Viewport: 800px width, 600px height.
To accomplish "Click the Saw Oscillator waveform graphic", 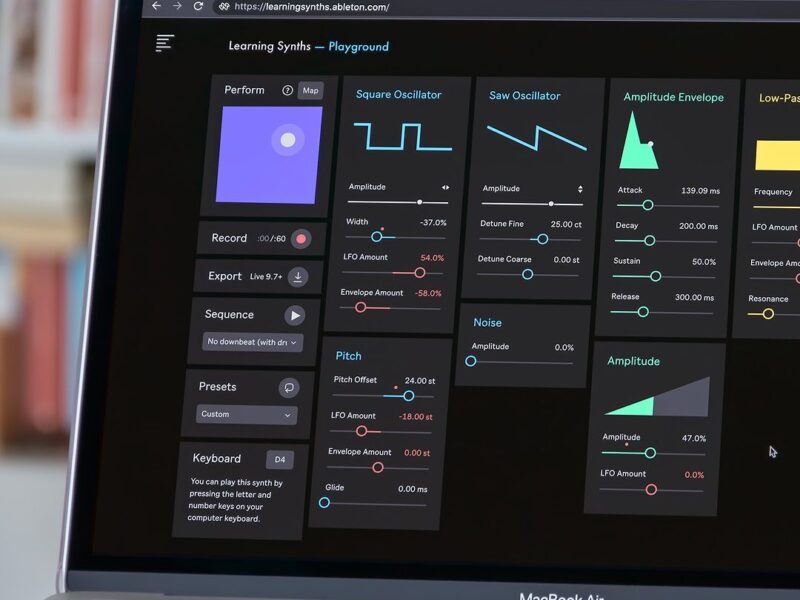I will 536,138.
